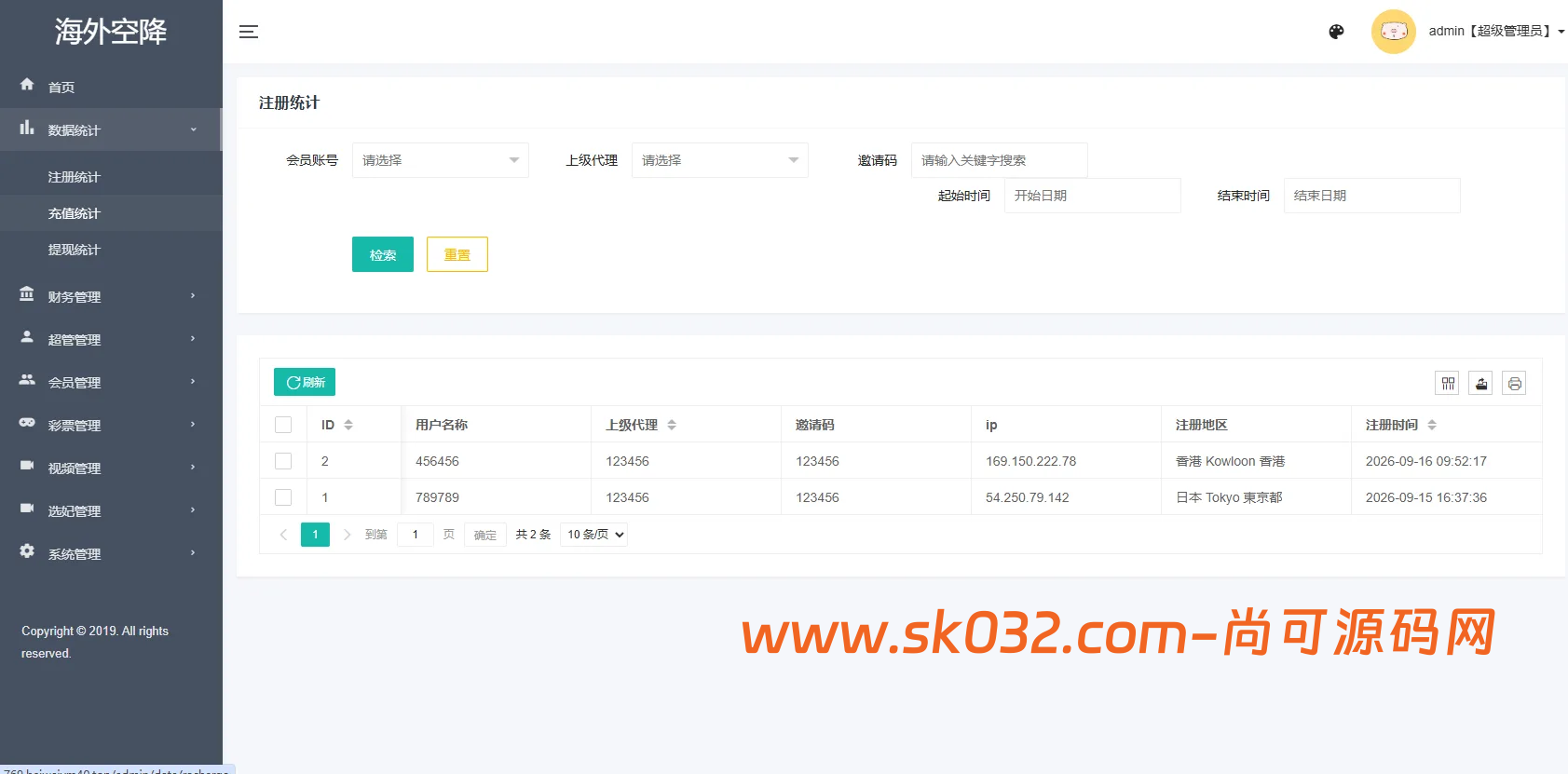Collapse the 数据统计 menu chevron
This screenshot has height=774, width=1568.
[193, 130]
